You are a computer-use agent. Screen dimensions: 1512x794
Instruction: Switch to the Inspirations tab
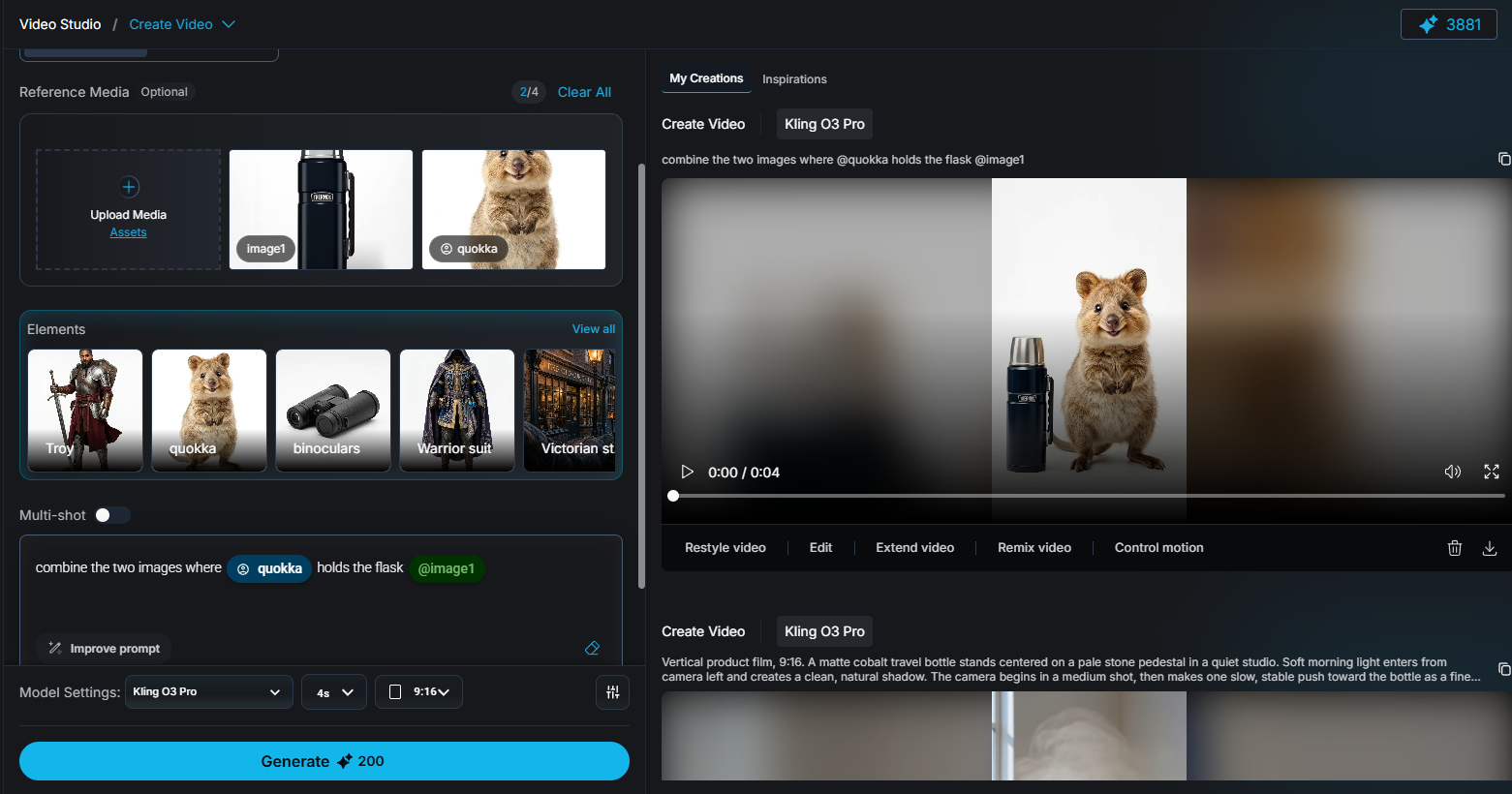(x=794, y=79)
